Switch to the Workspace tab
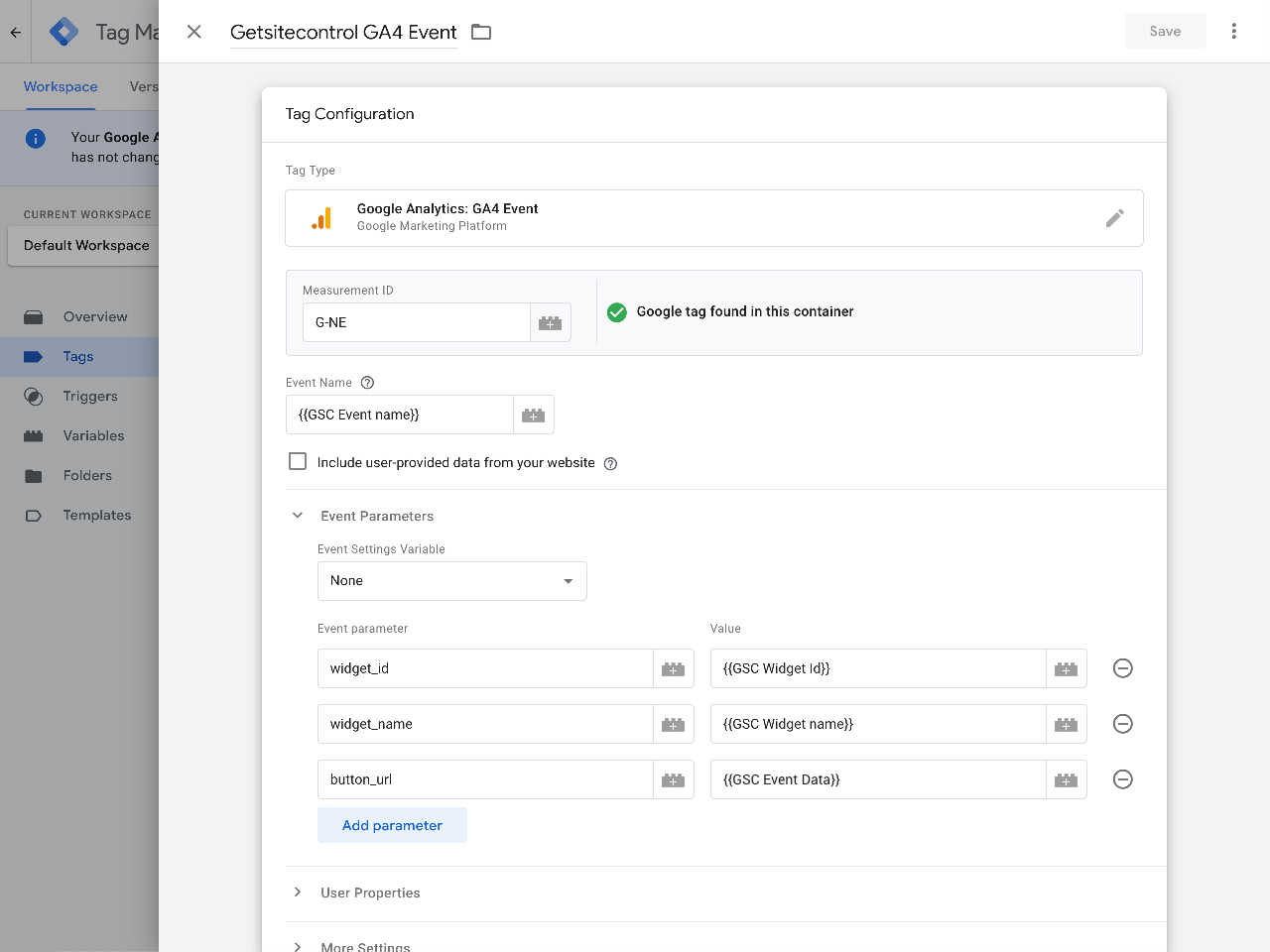This screenshot has width=1270, height=952. 60,87
